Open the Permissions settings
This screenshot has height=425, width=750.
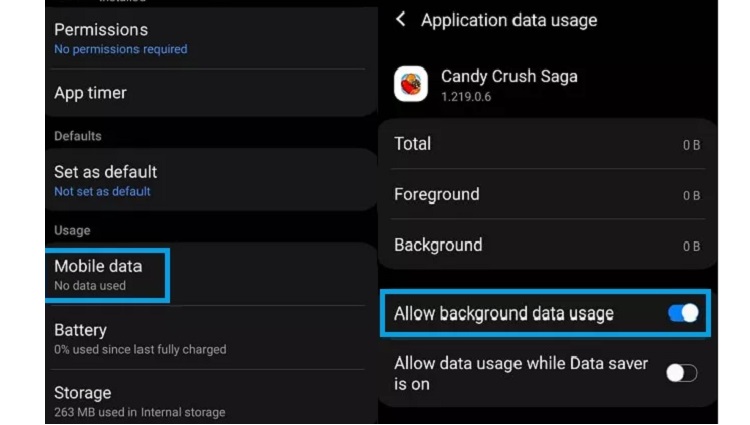210,38
